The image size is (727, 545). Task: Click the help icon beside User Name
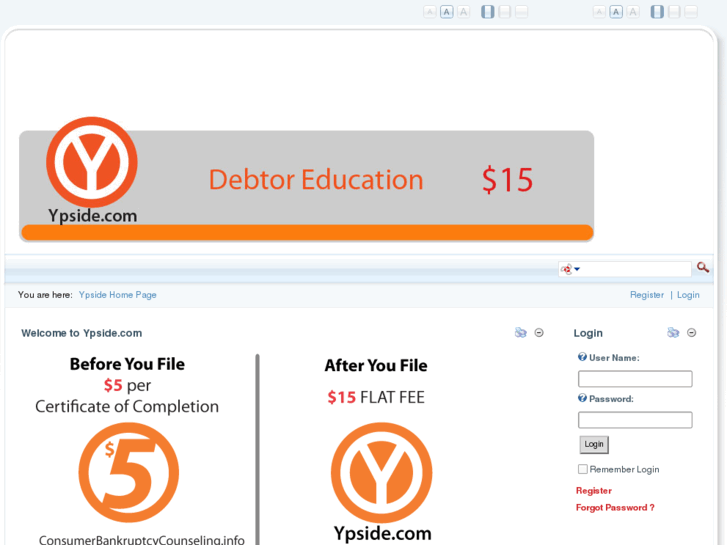coord(582,357)
